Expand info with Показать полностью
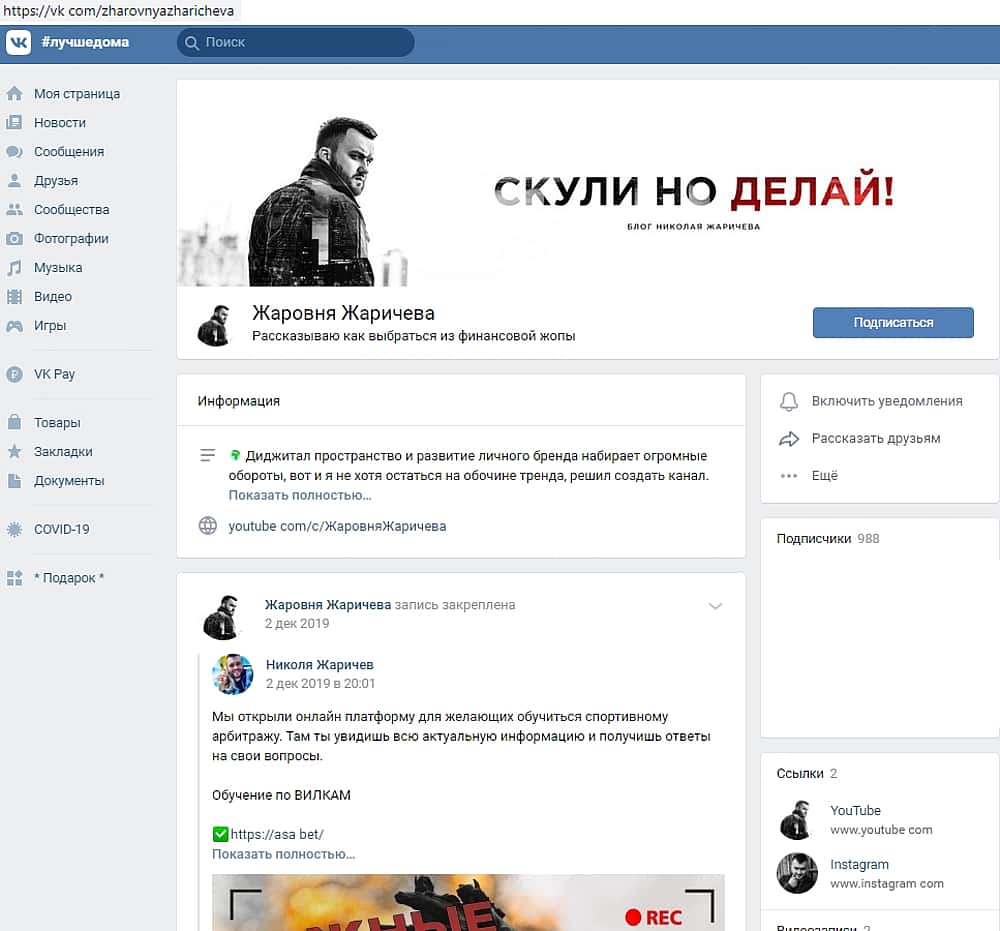Image resolution: width=1000 pixels, height=931 pixels. coord(300,495)
